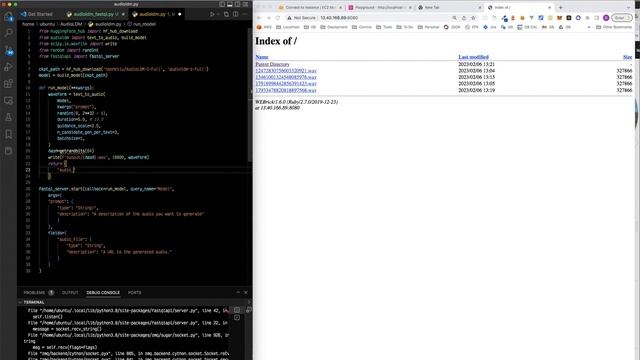Open Explorer in VS Code activity bar
The width and height of the screenshot is (640, 360).
pos(9,17)
